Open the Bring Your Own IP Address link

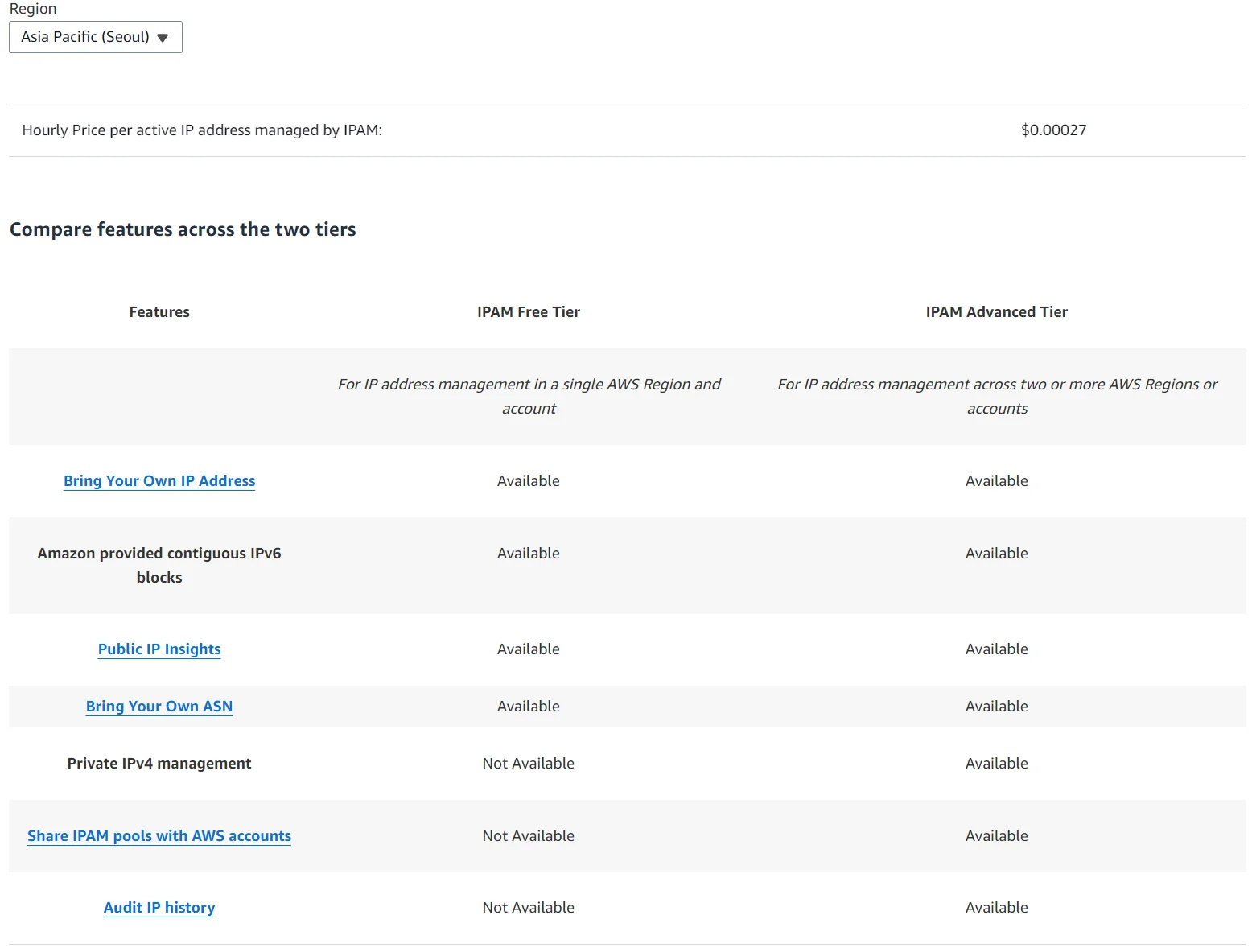[x=159, y=480]
